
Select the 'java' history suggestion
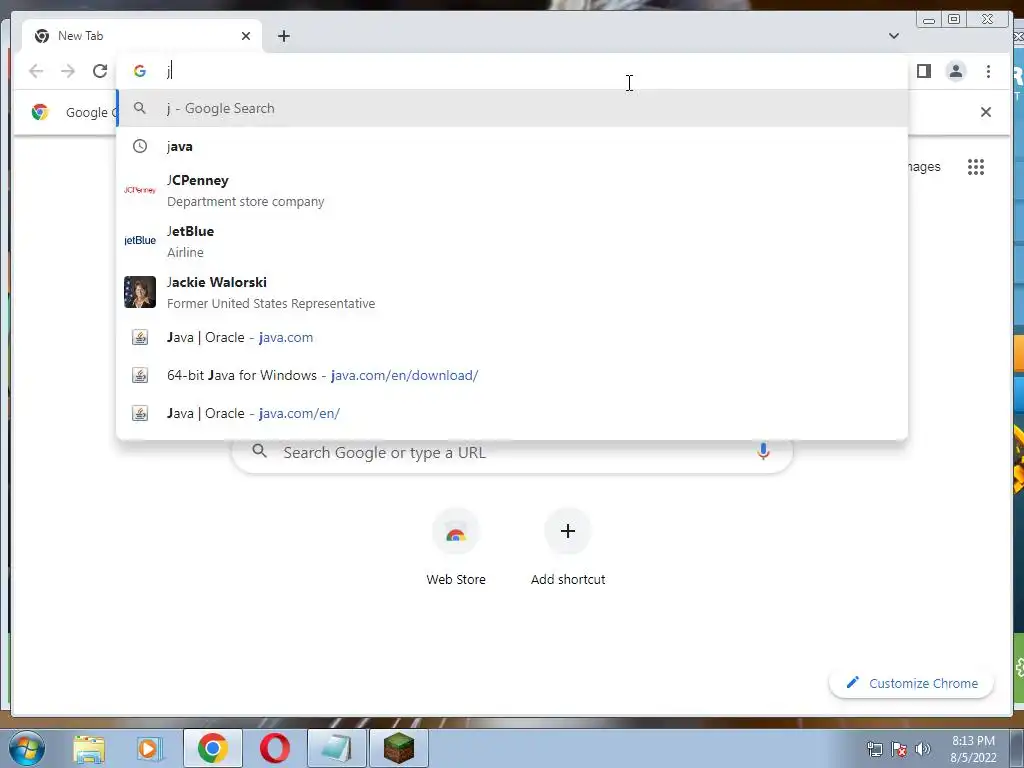pyautogui.click(x=512, y=146)
